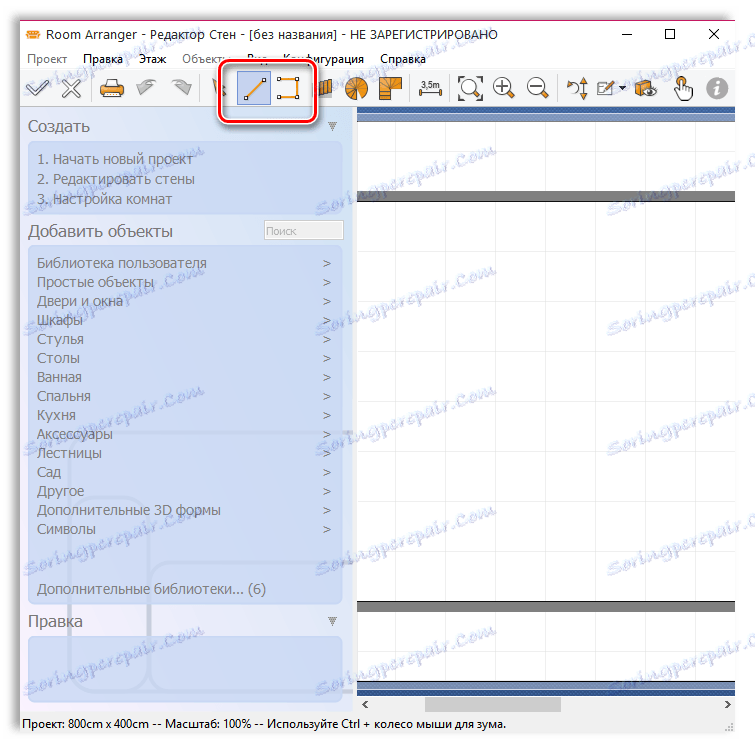This screenshot has height=752, width=755.
Task: Click the horizontal scrollbar thumb
Action: 493,704
